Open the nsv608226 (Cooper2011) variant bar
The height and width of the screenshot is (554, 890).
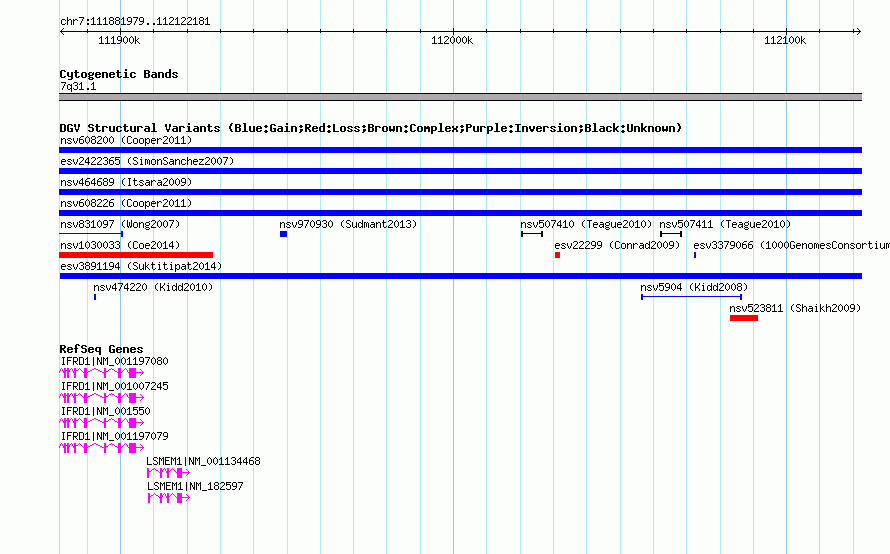[x=460, y=213]
